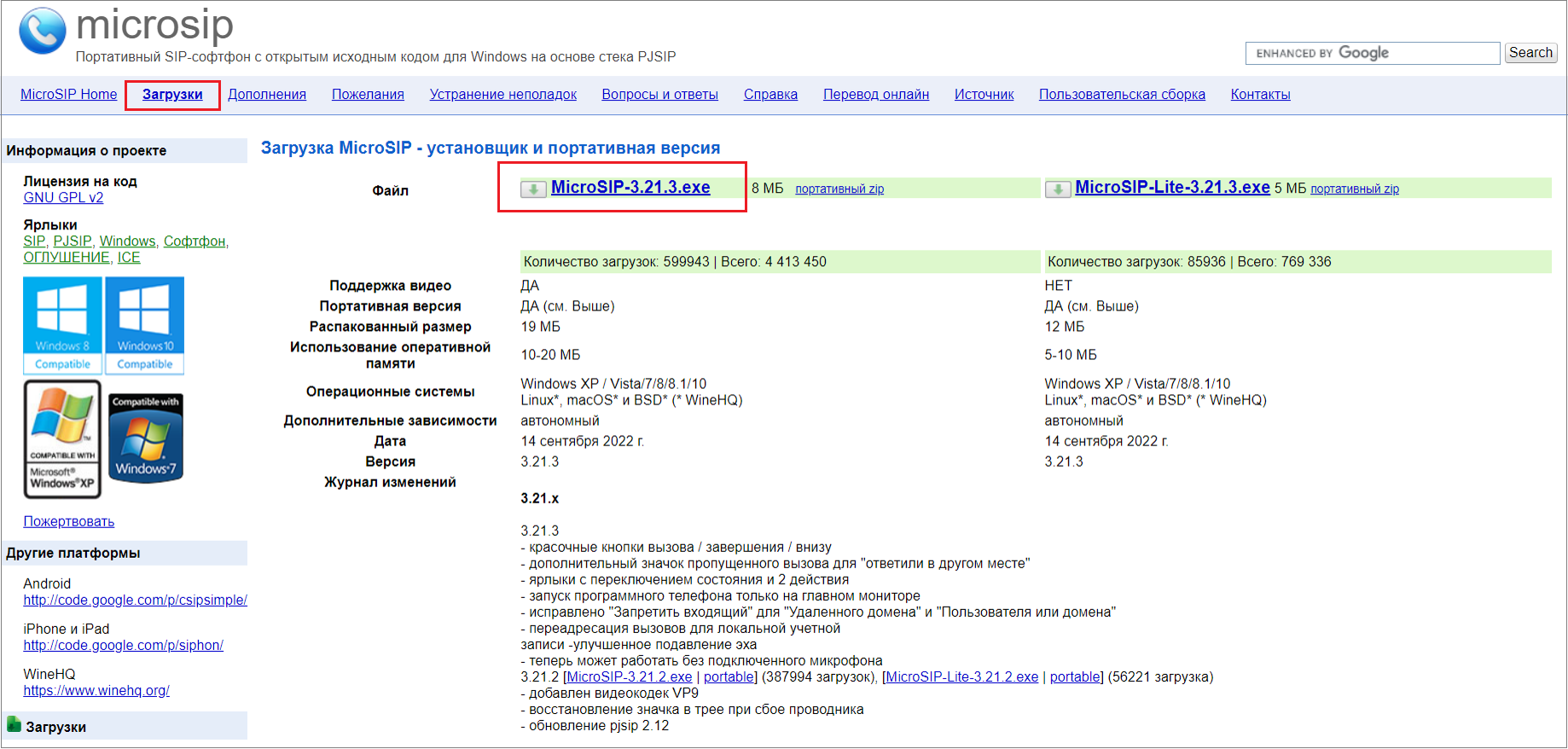Open the Пожелания menu link

click(x=368, y=95)
